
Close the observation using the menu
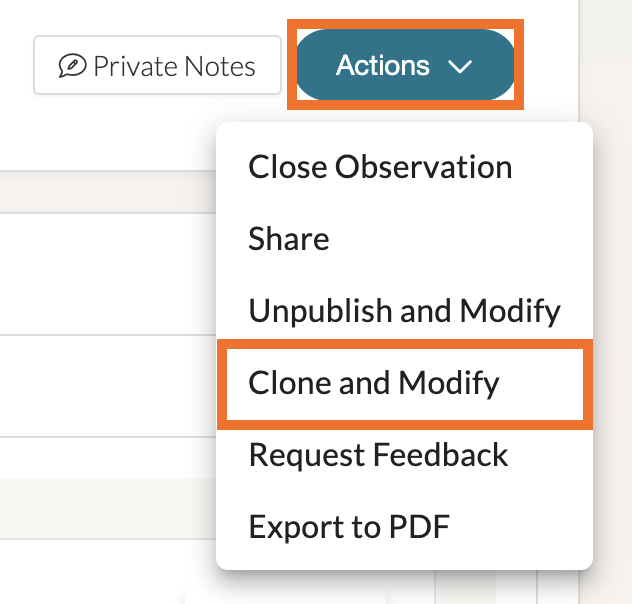[380, 167]
